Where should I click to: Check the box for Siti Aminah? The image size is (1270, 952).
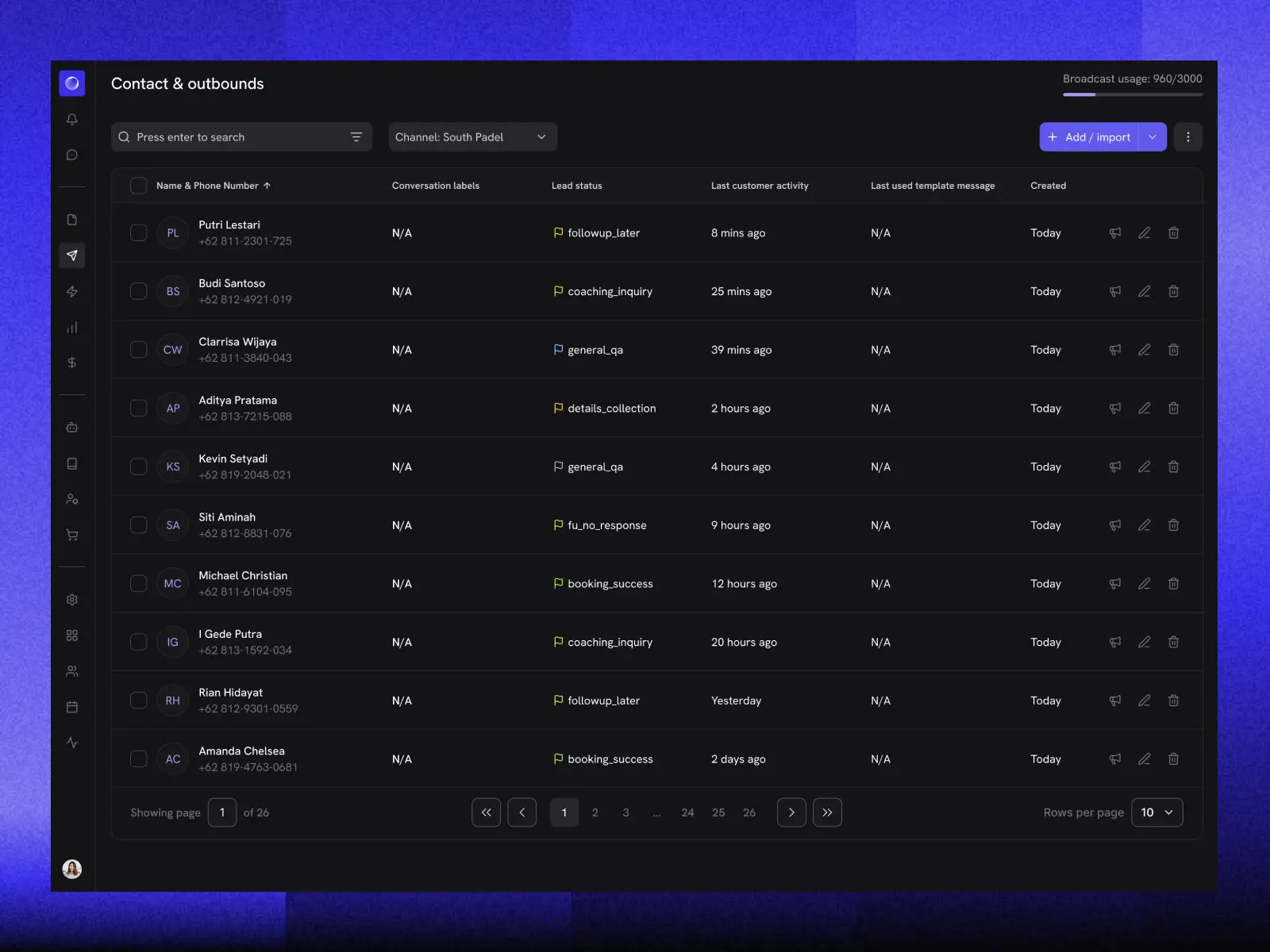point(139,525)
